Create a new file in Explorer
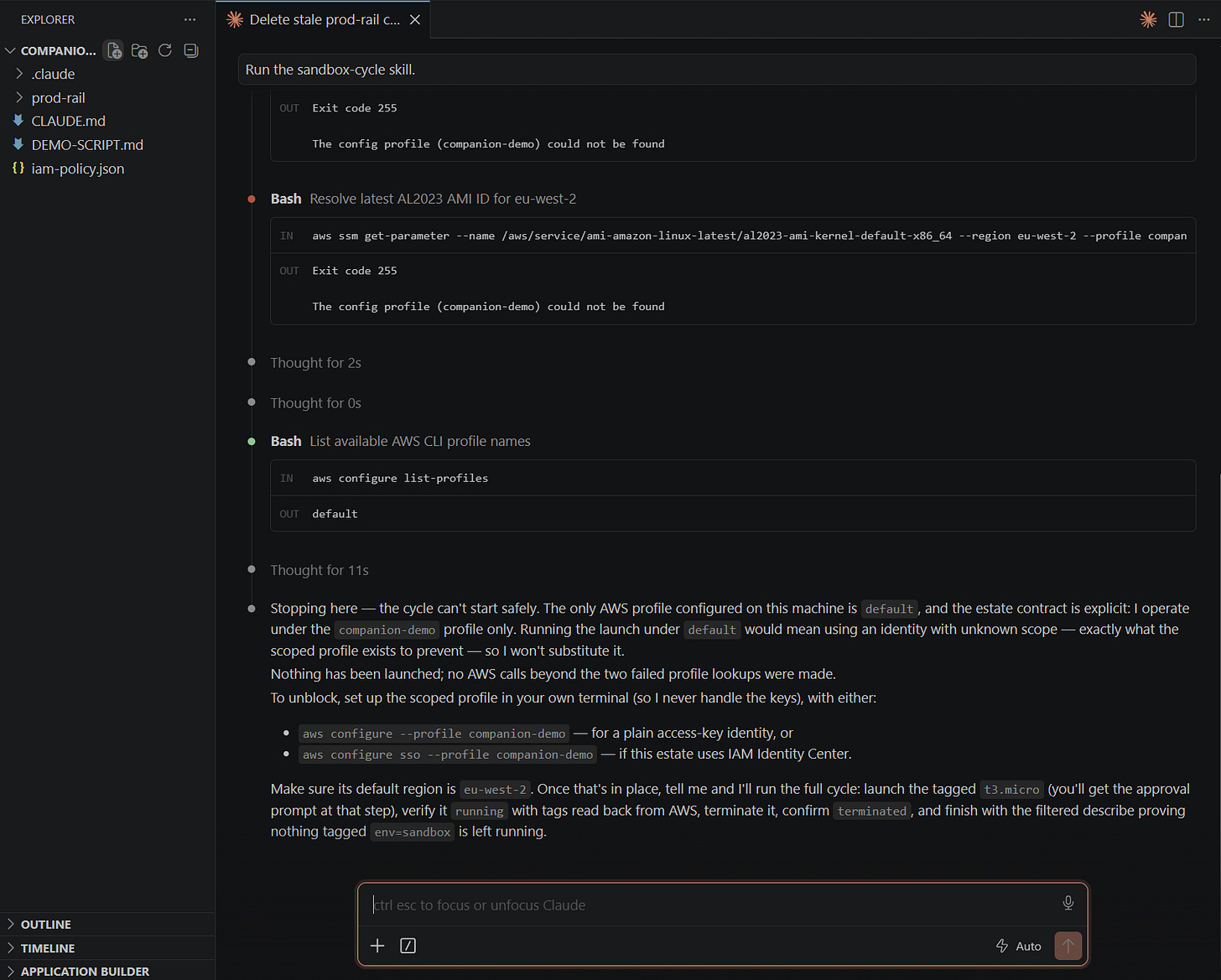The image size is (1221, 980). 114,51
